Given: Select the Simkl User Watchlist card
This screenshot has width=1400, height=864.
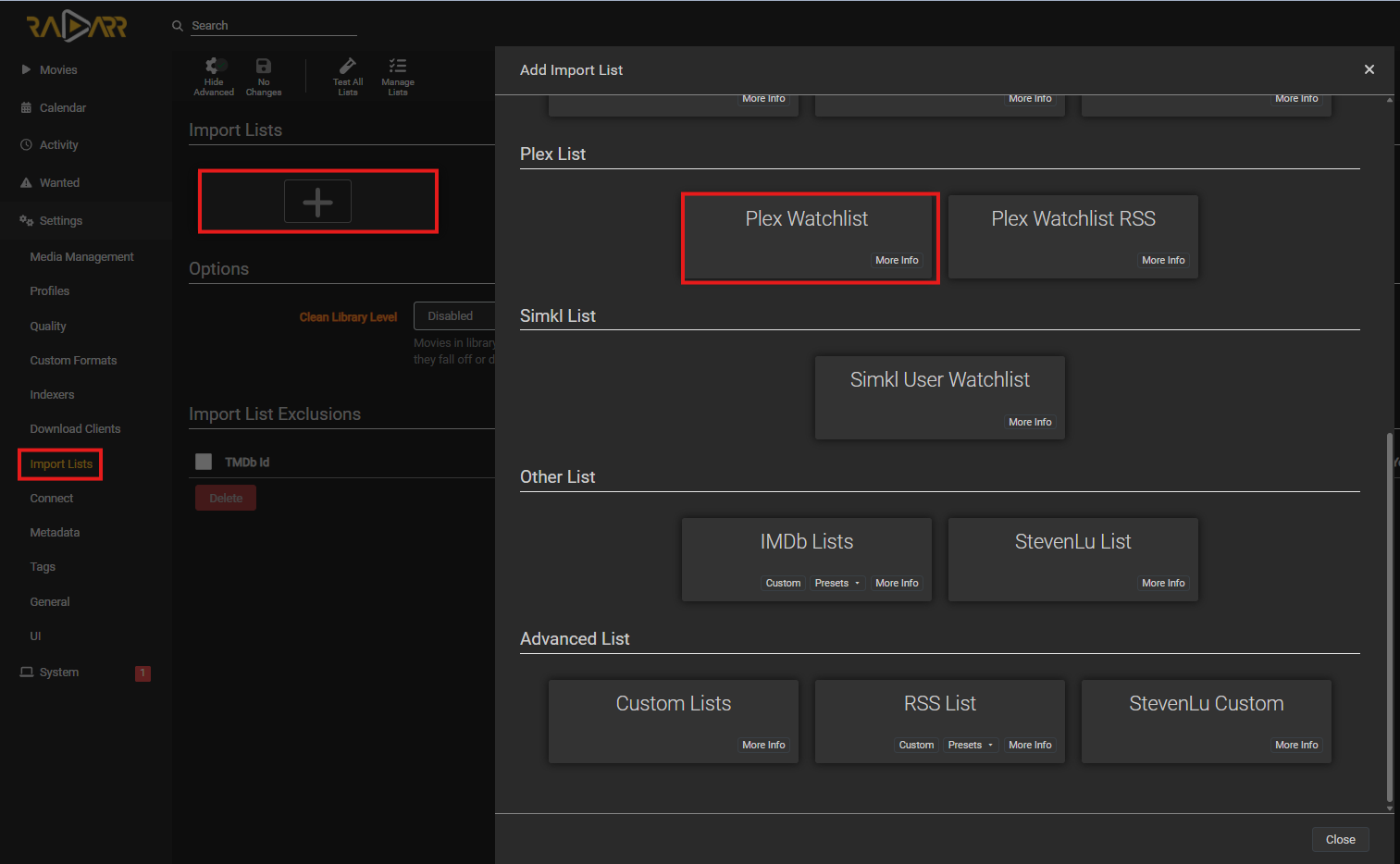Looking at the screenshot, I should coord(940,398).
